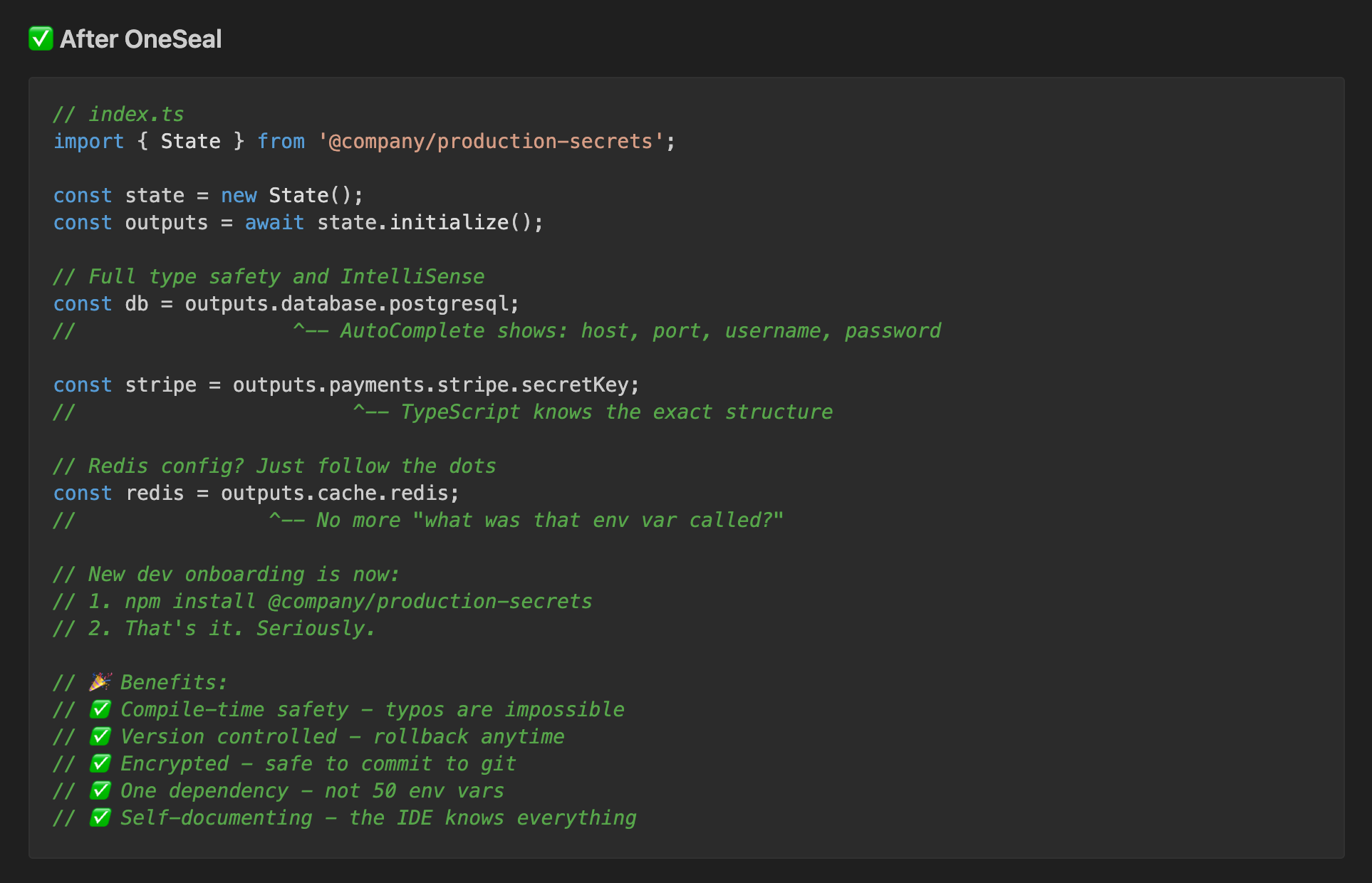This screenshot has width=1372, height=883.
Task: Click the await keyword
Action: [x=274, y=222]
